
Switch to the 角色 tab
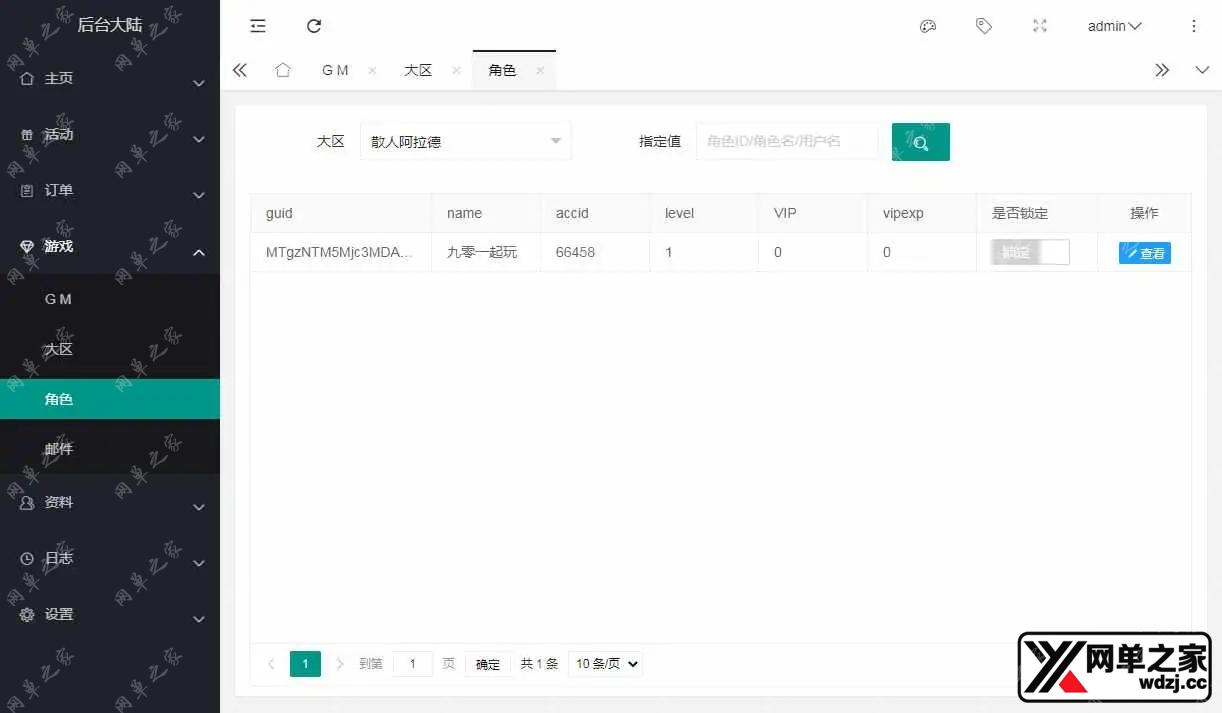[x=502, y=70]
